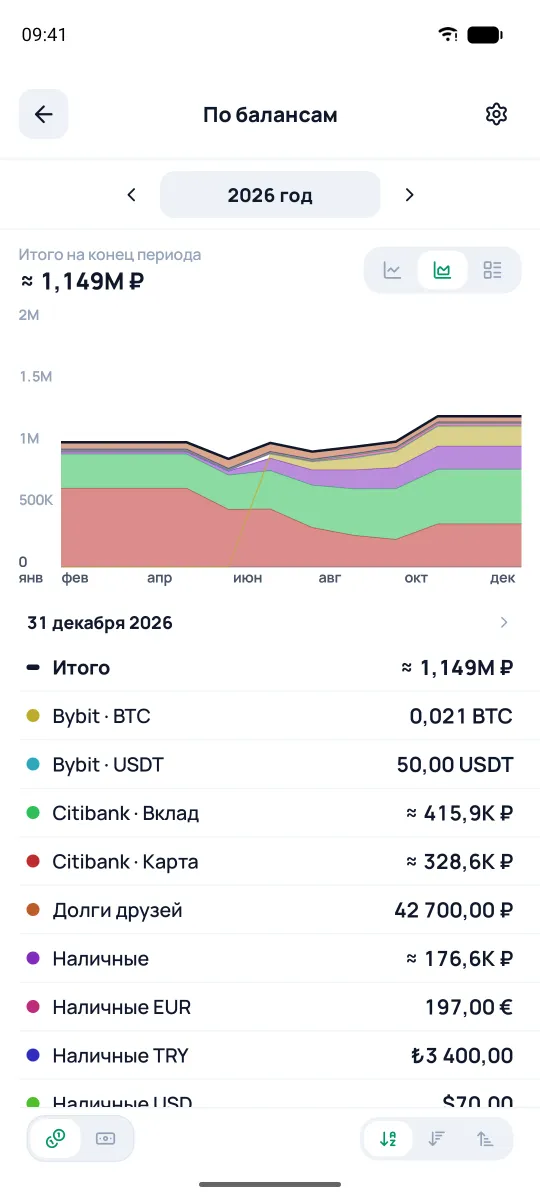Select the Итого total row
Image resolution: width=540 pixels, height=1200 pixels.
coord(270,668)
